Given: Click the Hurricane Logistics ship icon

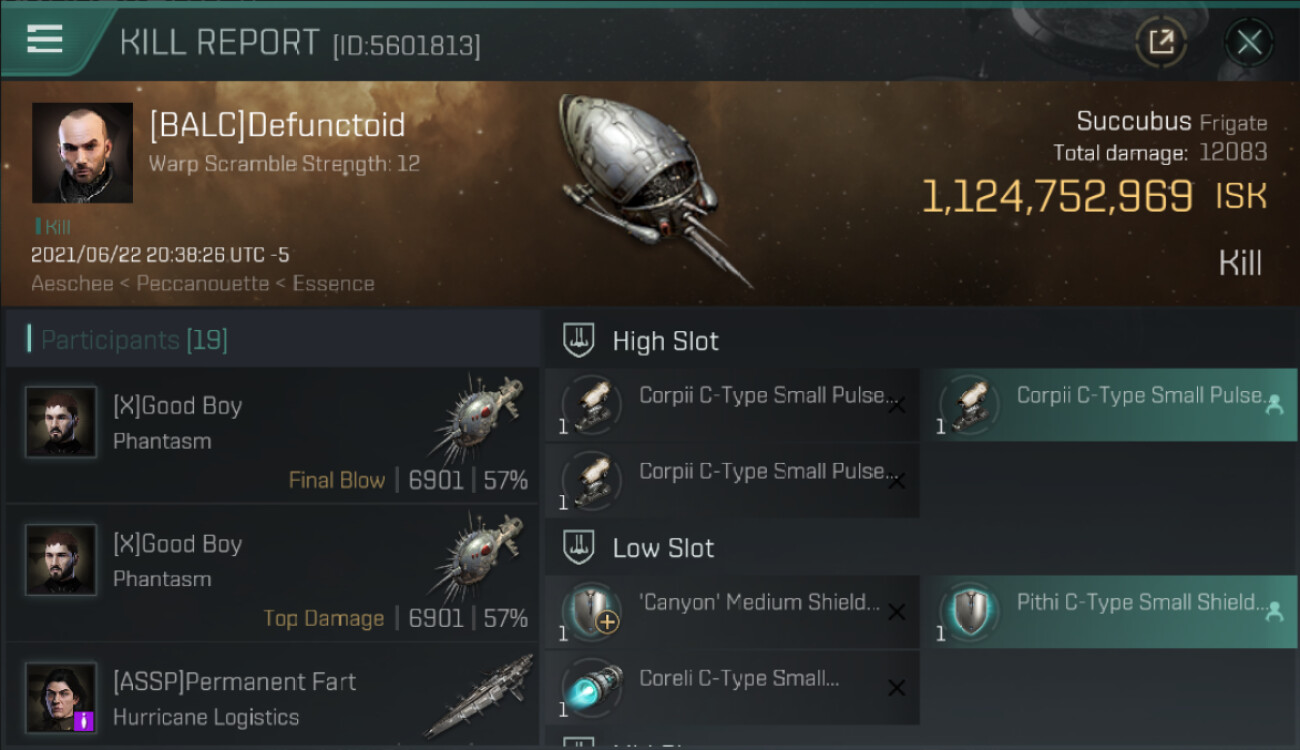Looking at the screenshot, I should [478, 697].
